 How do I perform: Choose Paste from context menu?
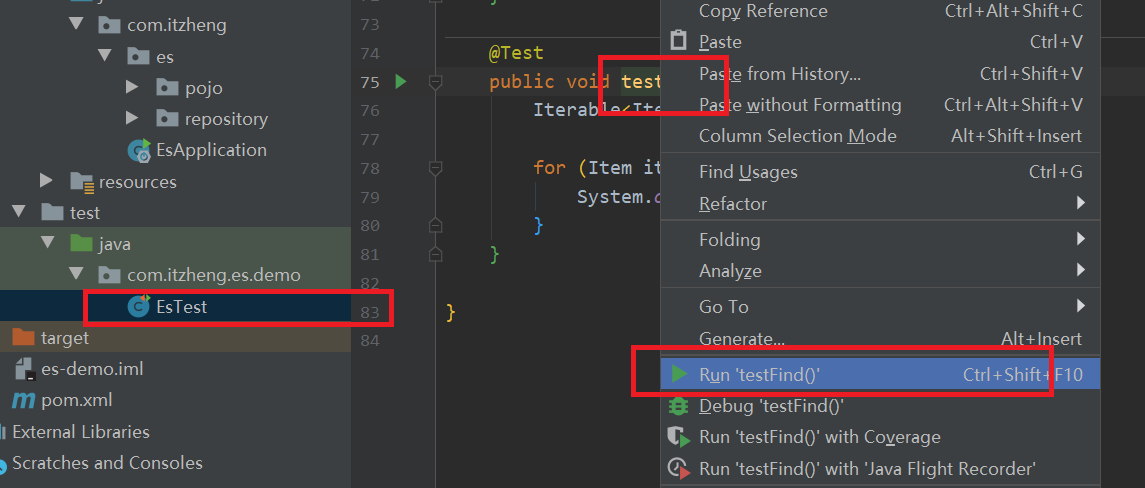tap(881, 42)
